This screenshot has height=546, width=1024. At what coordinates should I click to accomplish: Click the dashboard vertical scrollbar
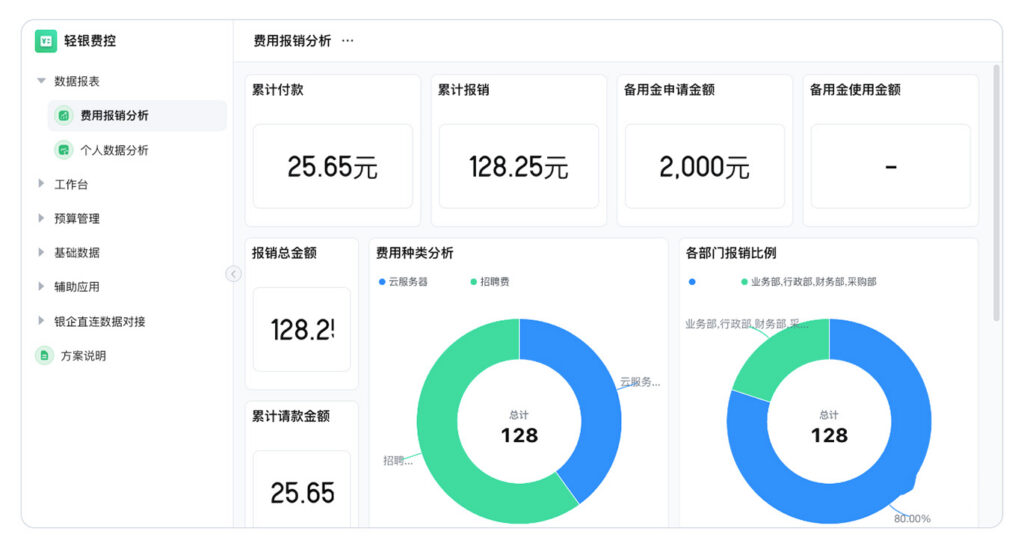tap(996, 190)
